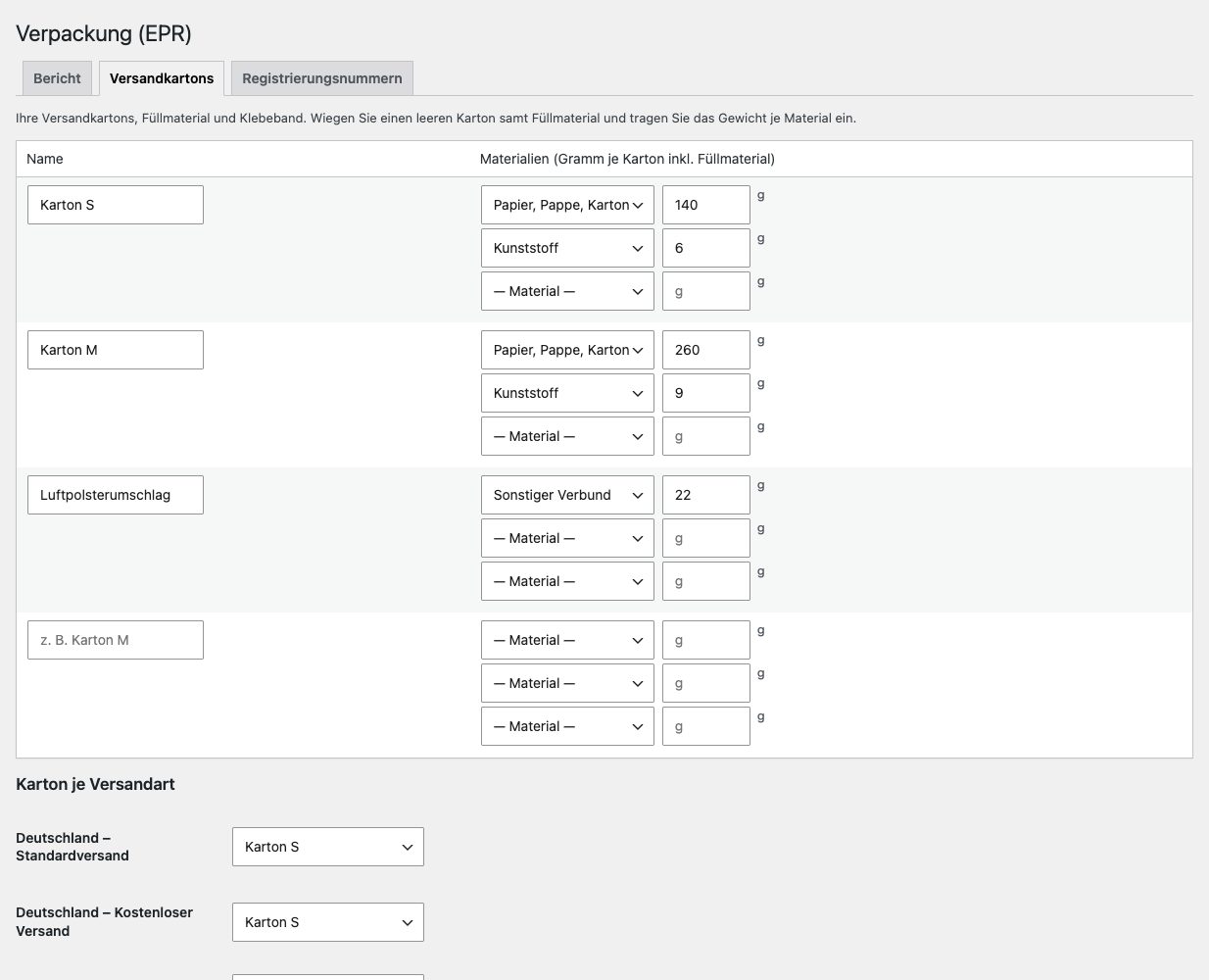Image resolution: width=1209 pixels, height=980 pixels.
Task: Expand Karton S's unset Material dropdown
Action: pyautogui.click(x=567, y=291)
